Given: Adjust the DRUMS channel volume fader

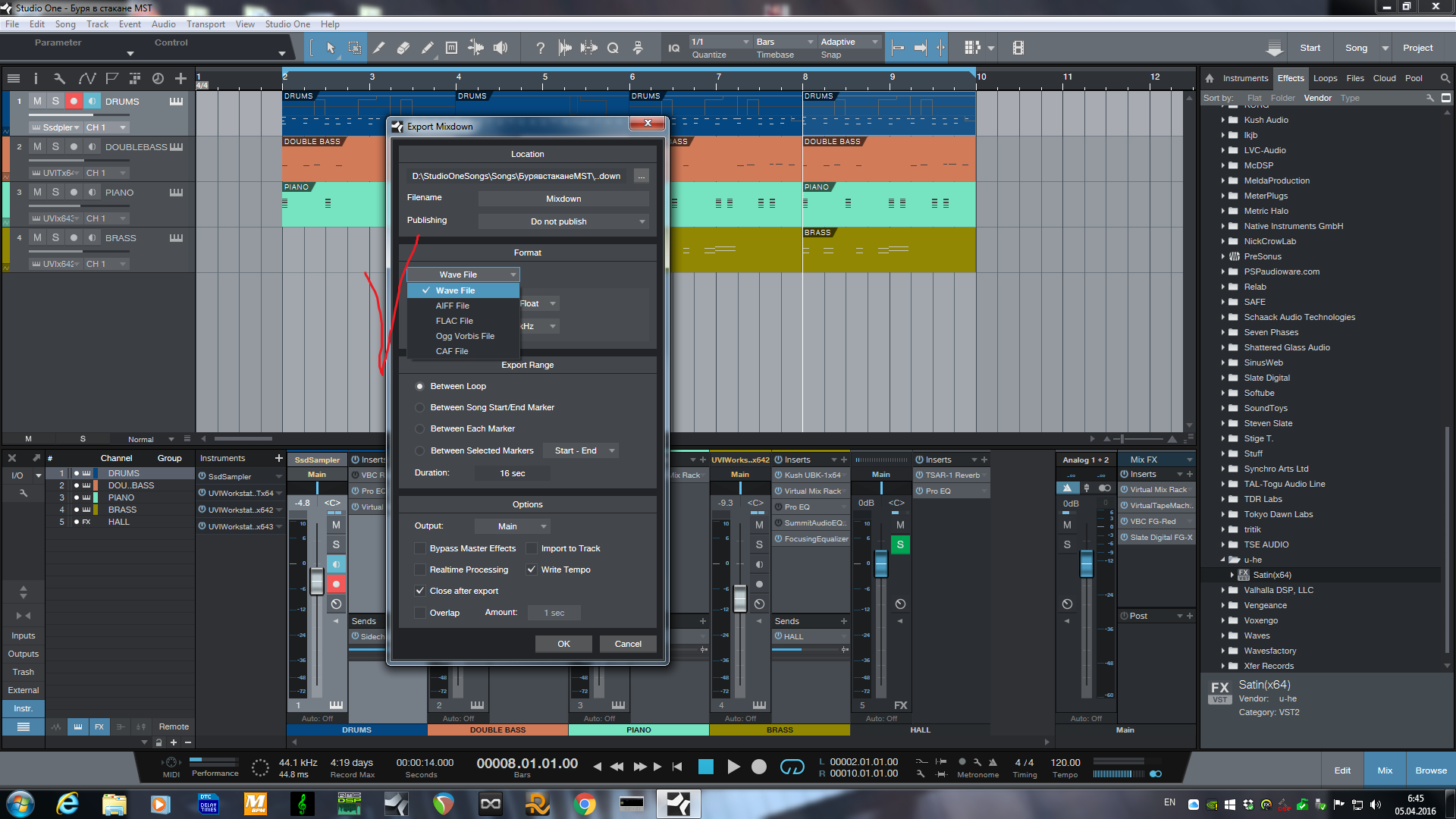Looking at the screenshot, I should [x=317, y=582].
